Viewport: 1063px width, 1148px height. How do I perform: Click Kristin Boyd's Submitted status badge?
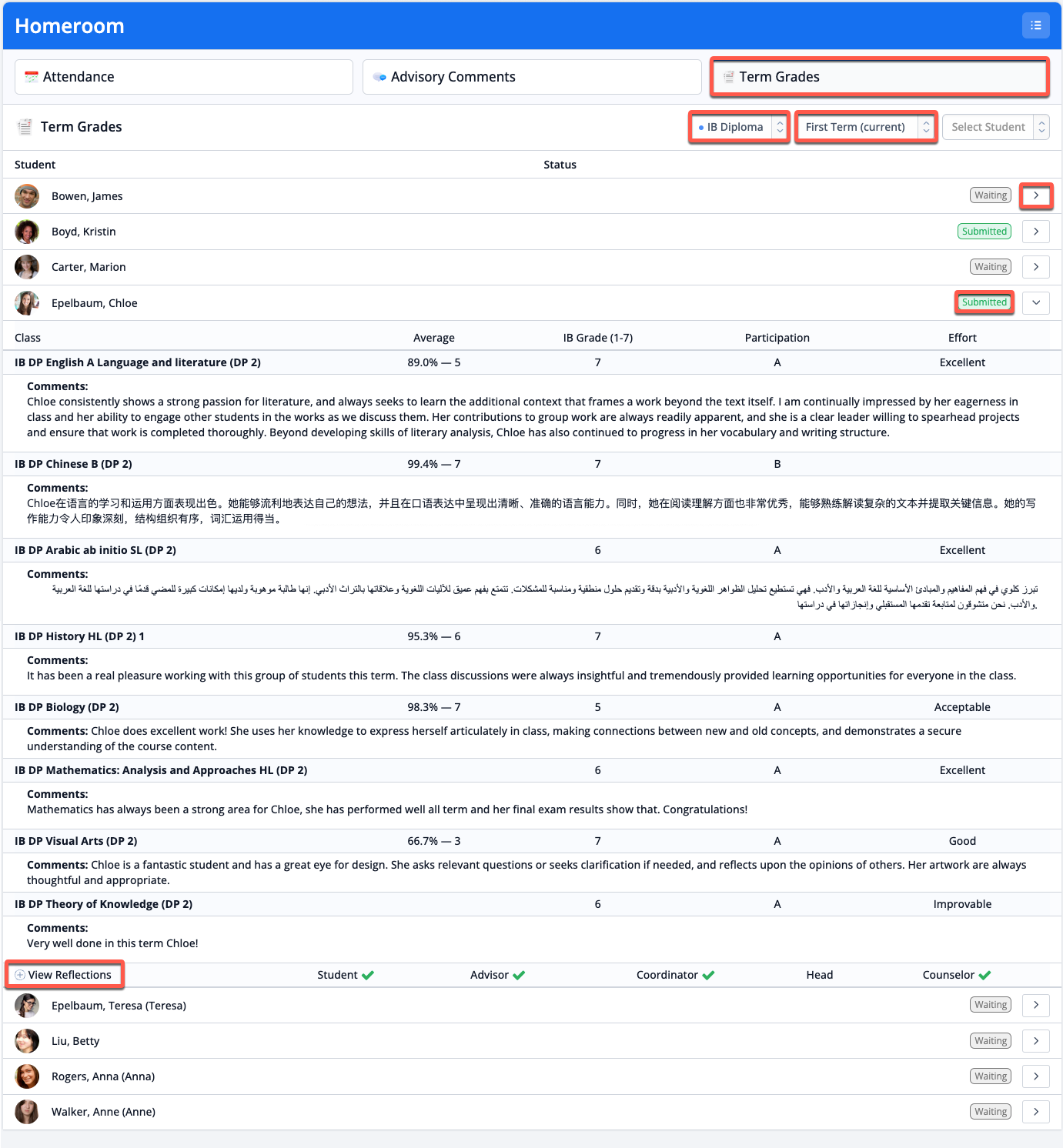(x=984, y=231)
